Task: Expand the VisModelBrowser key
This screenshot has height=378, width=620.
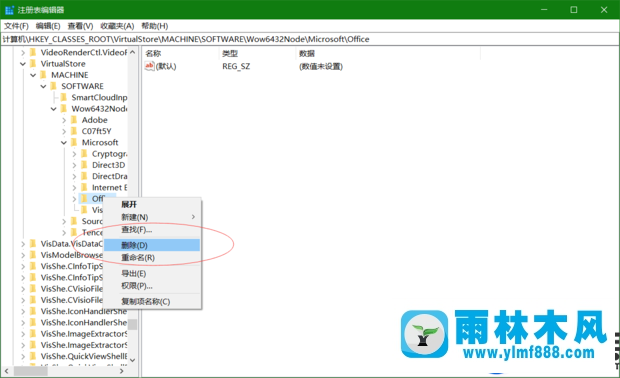Action: coord(23,255)
